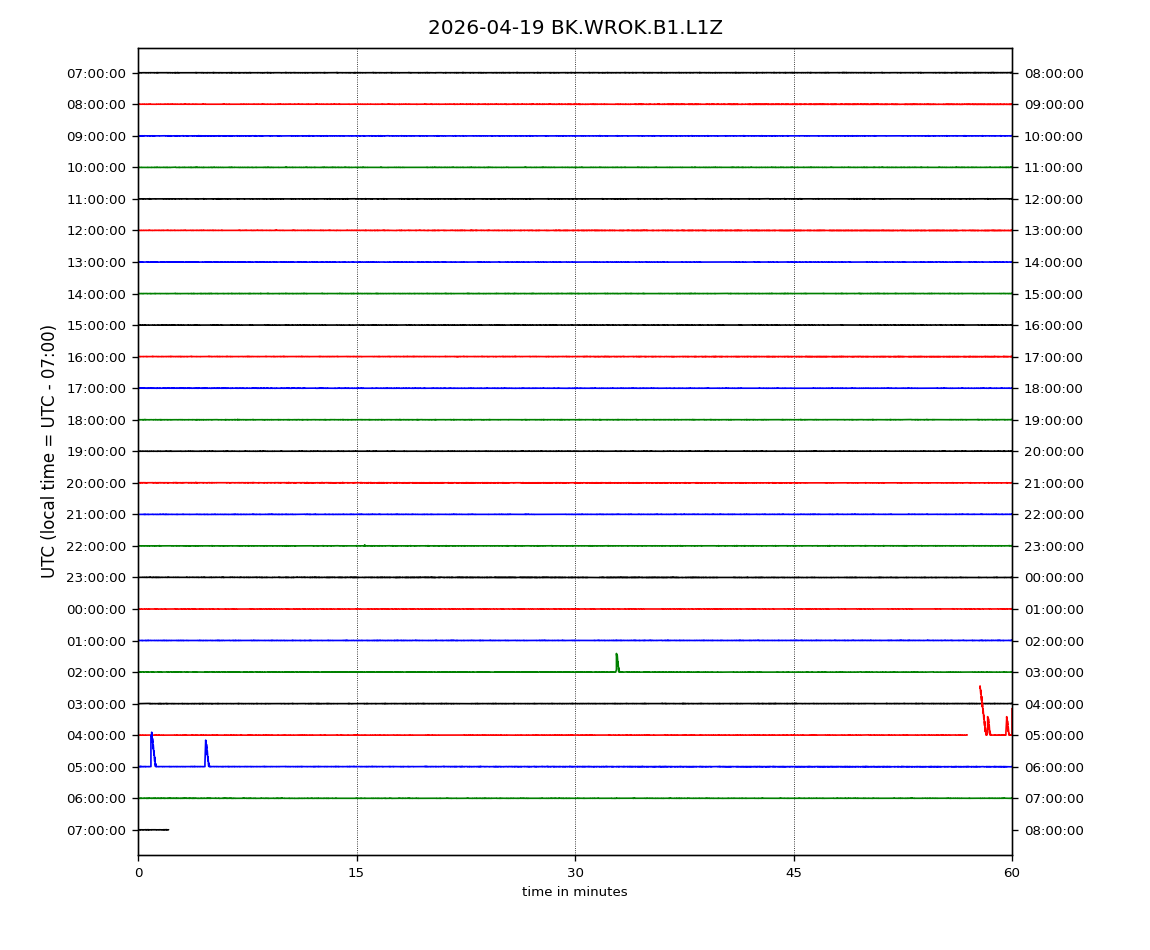Click the 'time in minutes' x-axis label
Screen dimensions: 1150x950
575,892
